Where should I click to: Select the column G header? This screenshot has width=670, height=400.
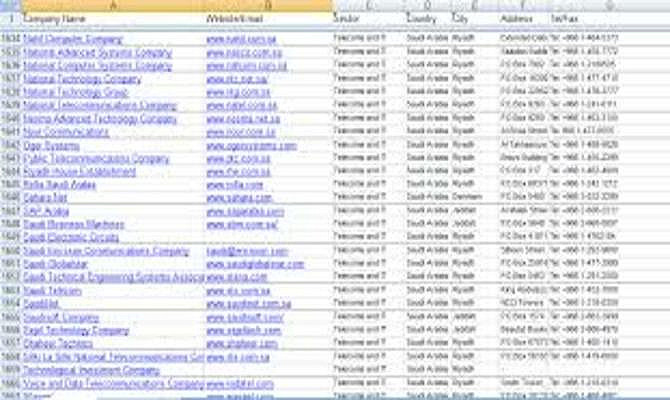(x=609, y=5)
